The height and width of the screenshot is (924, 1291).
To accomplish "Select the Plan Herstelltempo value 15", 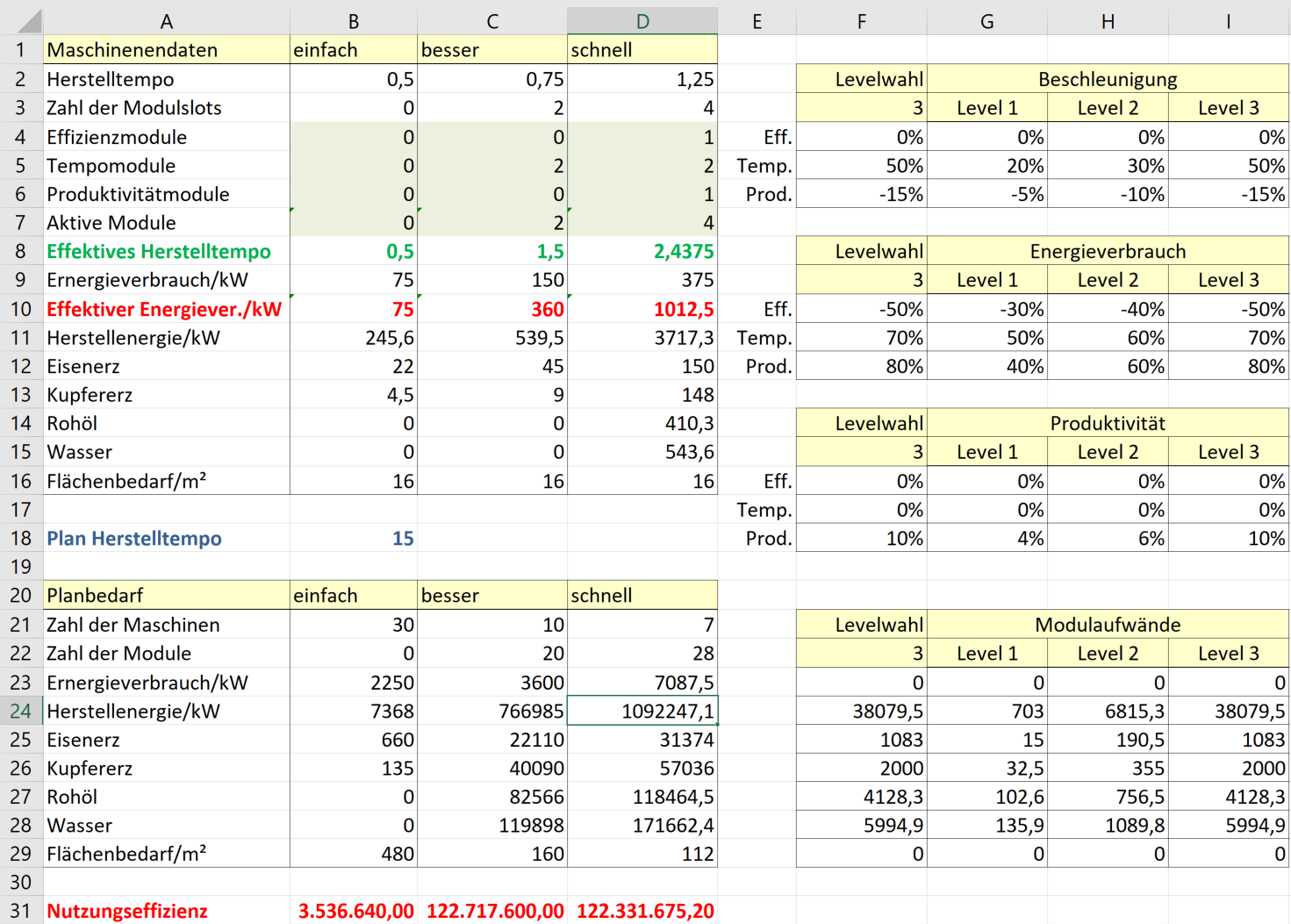I will [354, 538].
